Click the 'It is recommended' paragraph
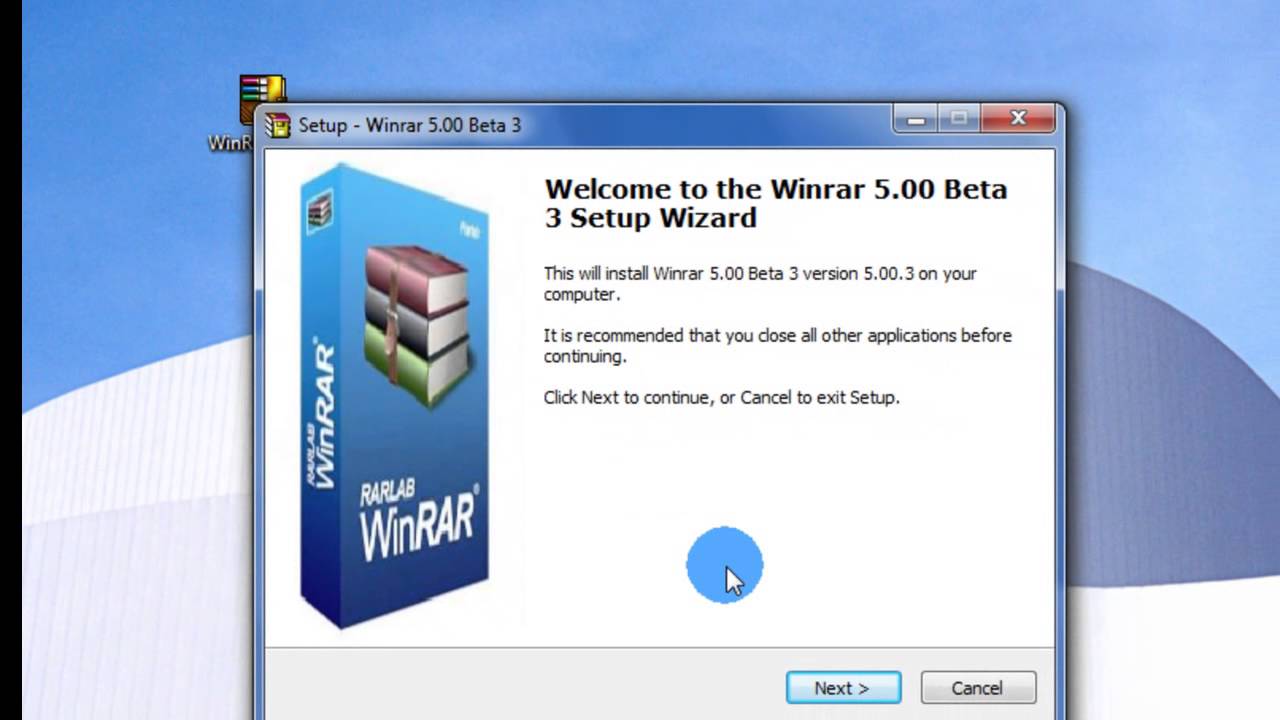This screenshot has width=1280, height=720. pyautogui.click(x=777, y=345)
